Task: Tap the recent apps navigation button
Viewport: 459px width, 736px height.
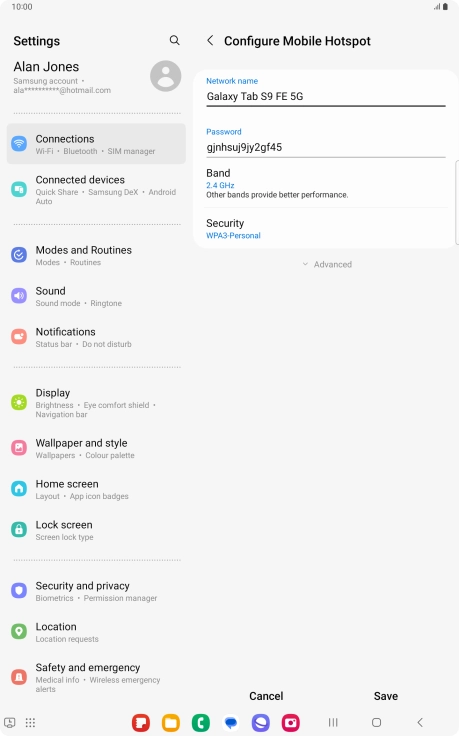Action: (x=333, y=722)
